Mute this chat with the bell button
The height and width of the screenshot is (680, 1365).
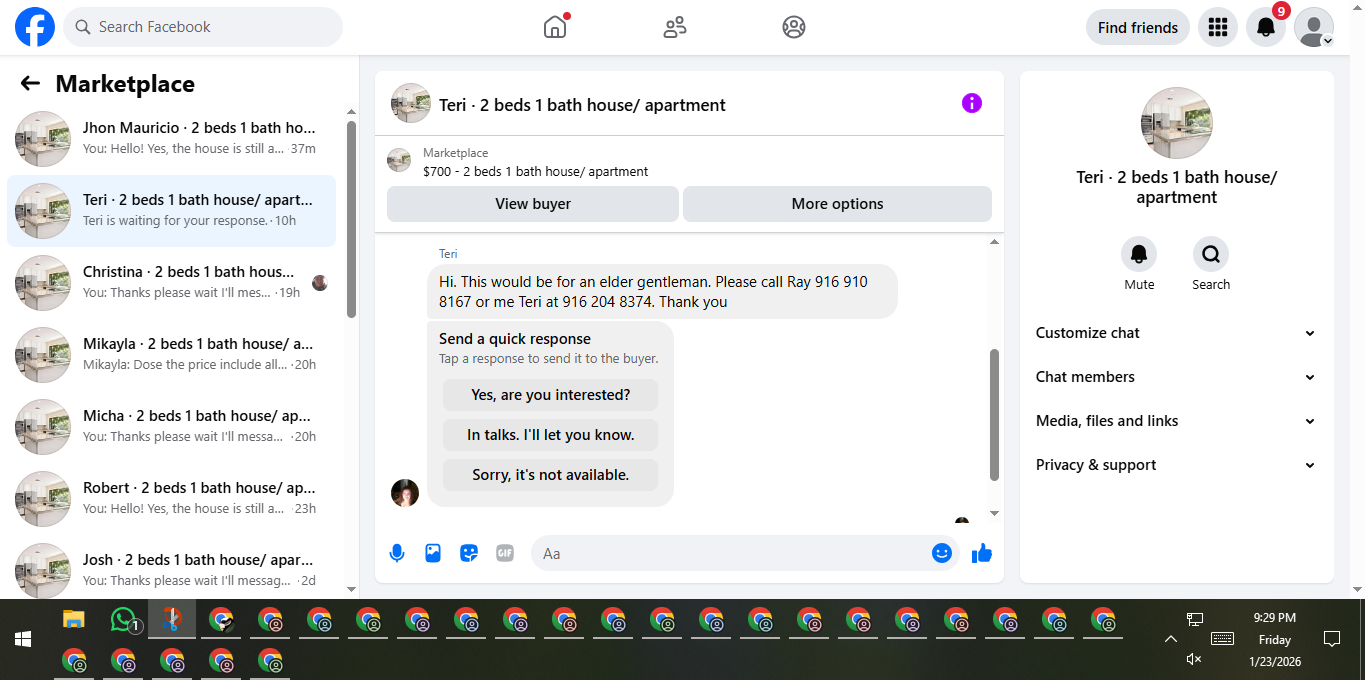point(1139,254)
